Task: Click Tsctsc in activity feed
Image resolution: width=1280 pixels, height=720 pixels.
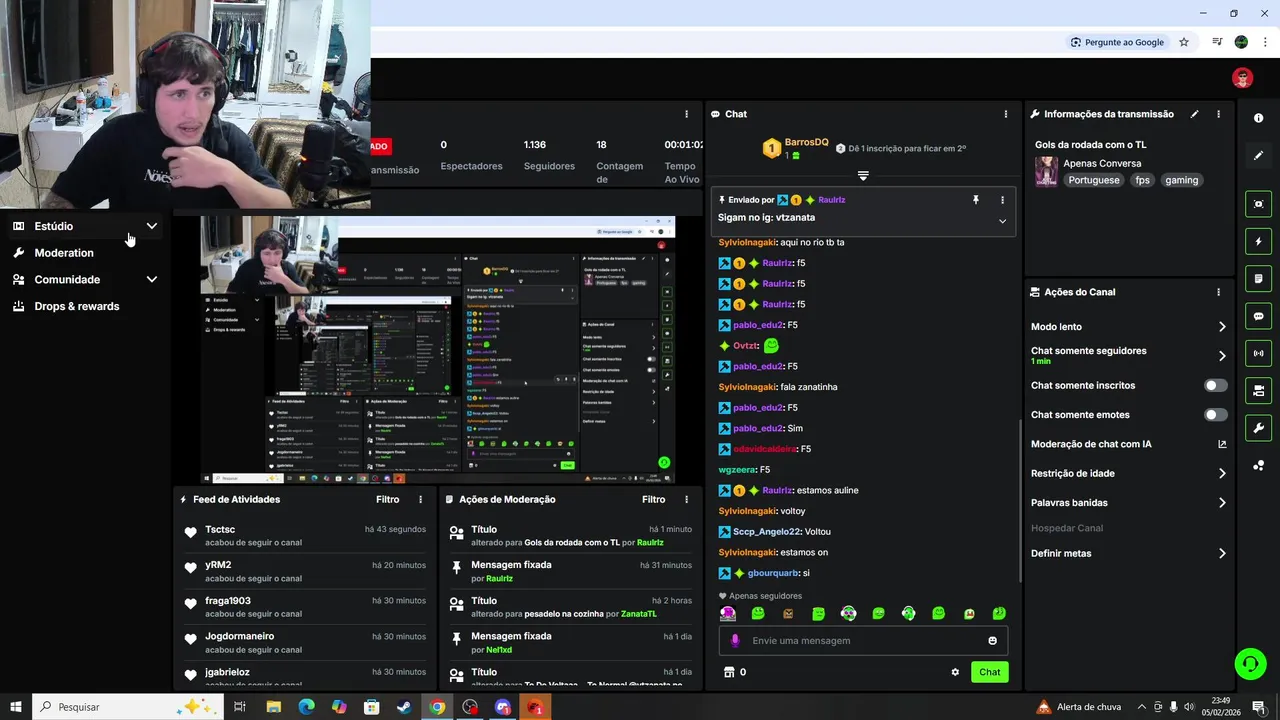Action: 220,529
